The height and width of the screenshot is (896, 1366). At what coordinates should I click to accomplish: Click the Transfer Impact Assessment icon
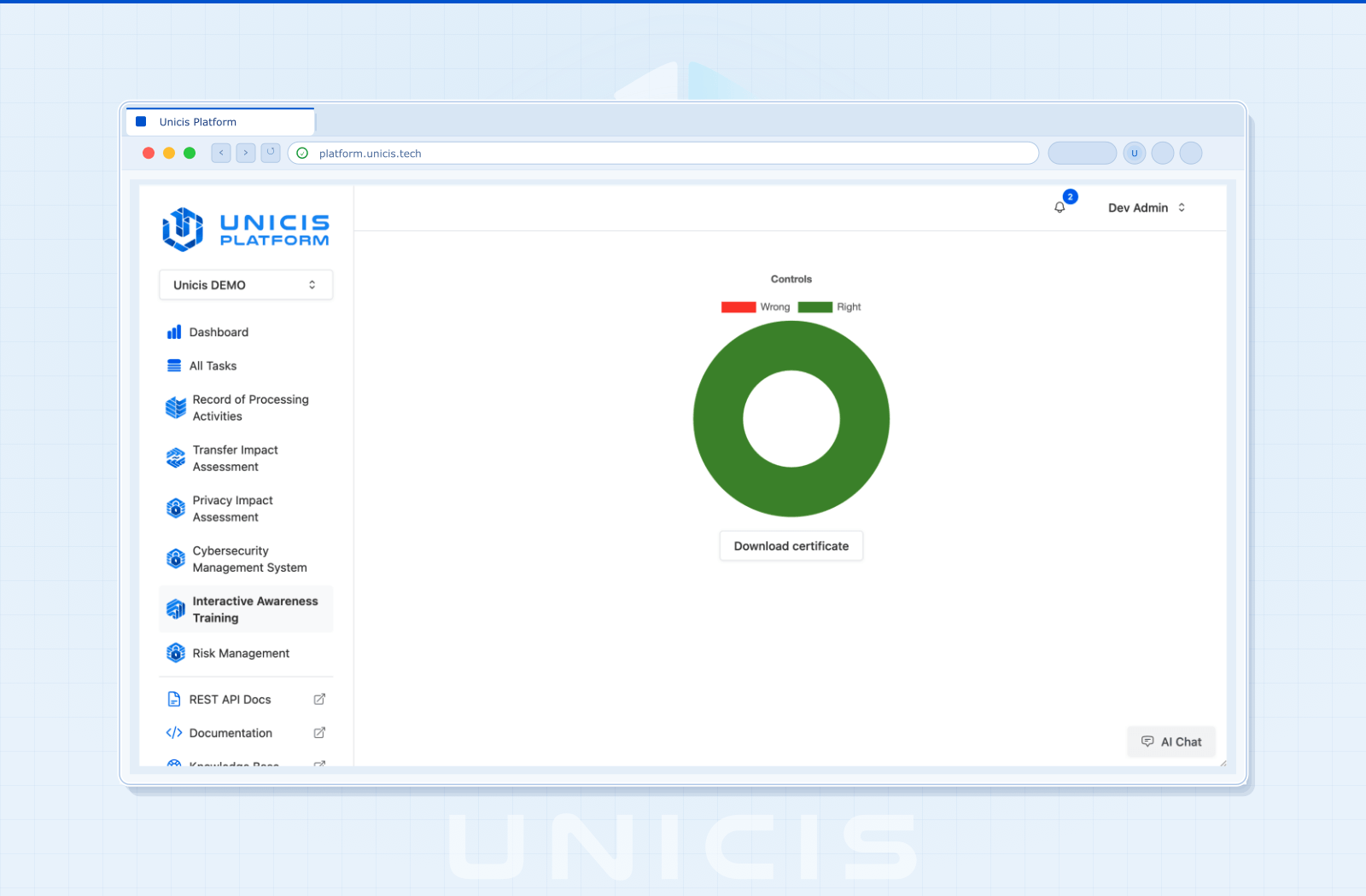(176, 458)
